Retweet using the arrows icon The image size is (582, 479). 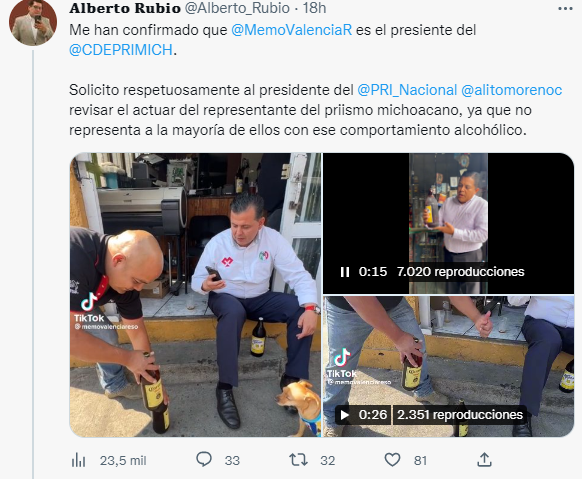click(x=298, y=460)
